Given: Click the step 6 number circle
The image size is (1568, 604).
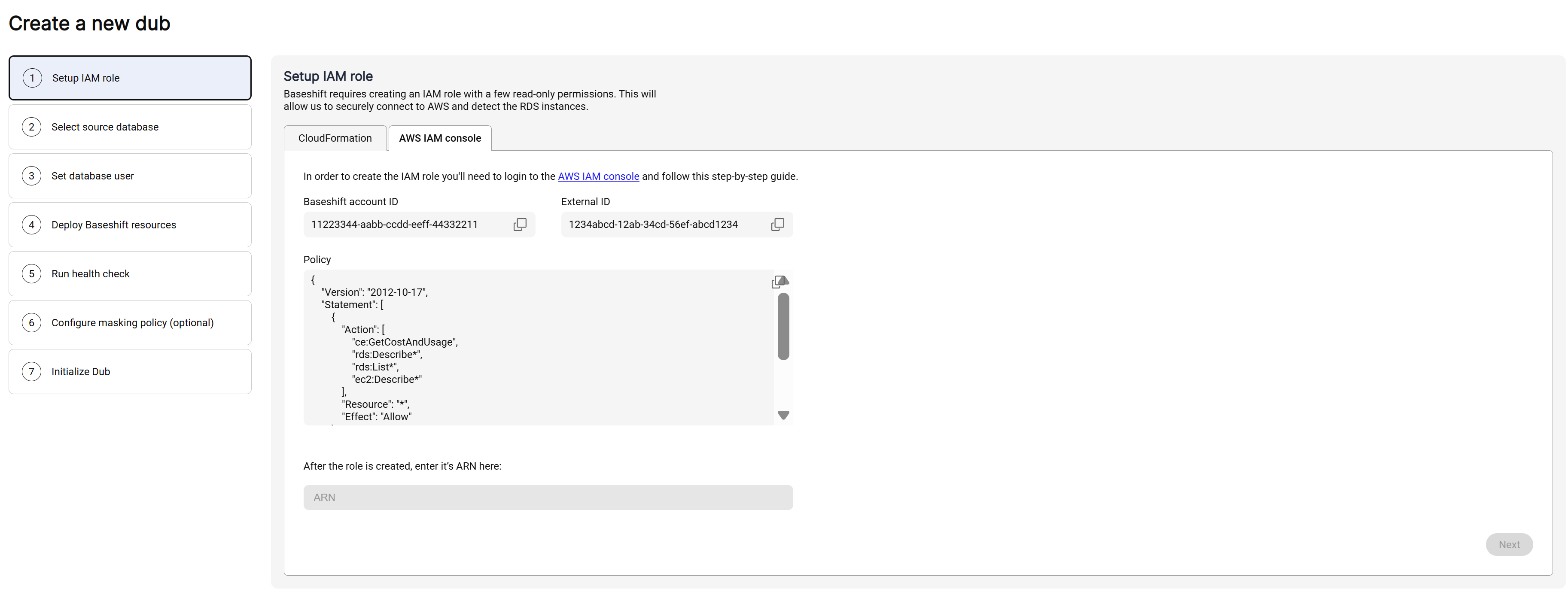Looking at the screenshot, I should (x=32, y=323).
